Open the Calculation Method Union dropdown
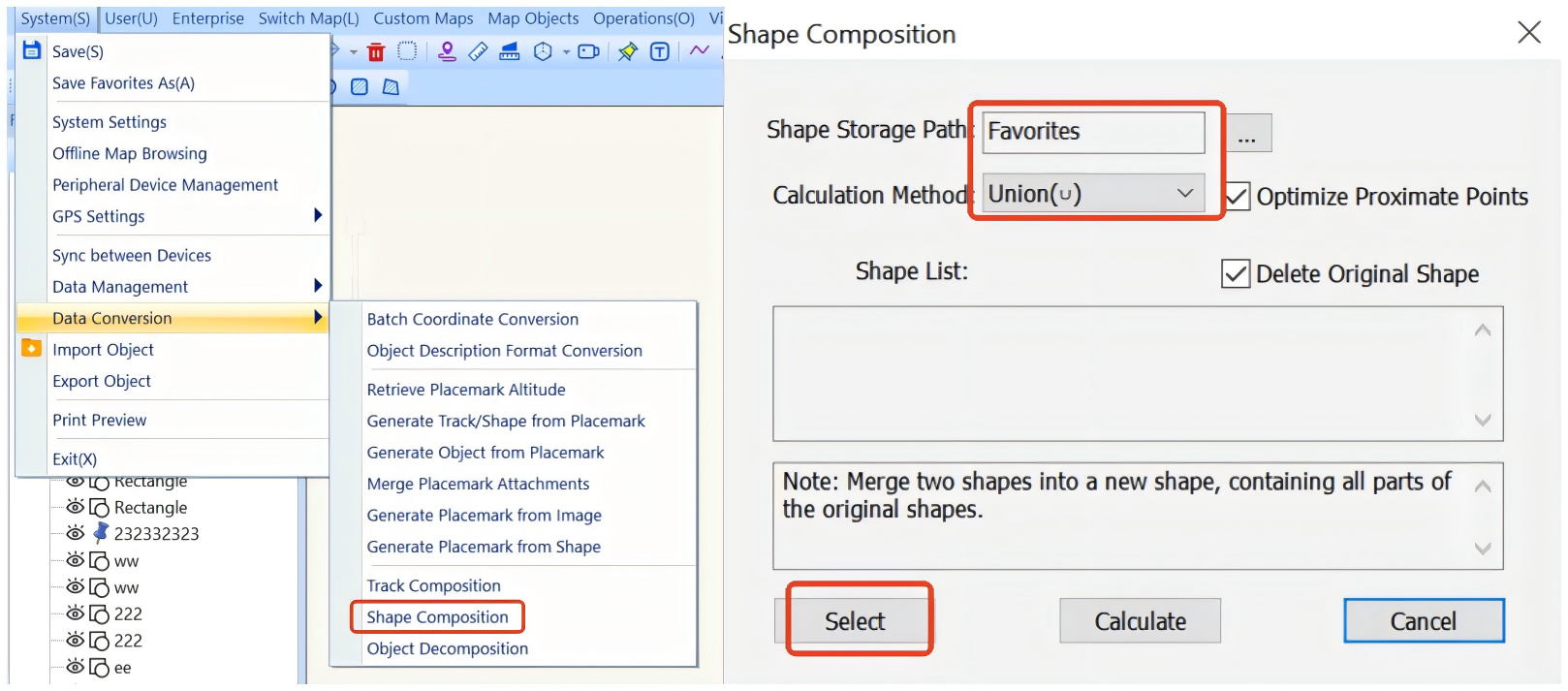This screenshot has width=1568, height=691. [x=1093, y=193]
